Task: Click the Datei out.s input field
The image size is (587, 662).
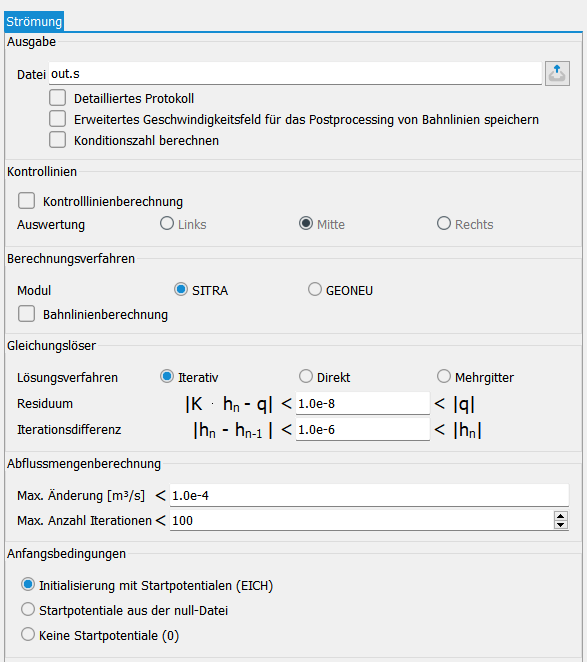Action: (295, 73)
